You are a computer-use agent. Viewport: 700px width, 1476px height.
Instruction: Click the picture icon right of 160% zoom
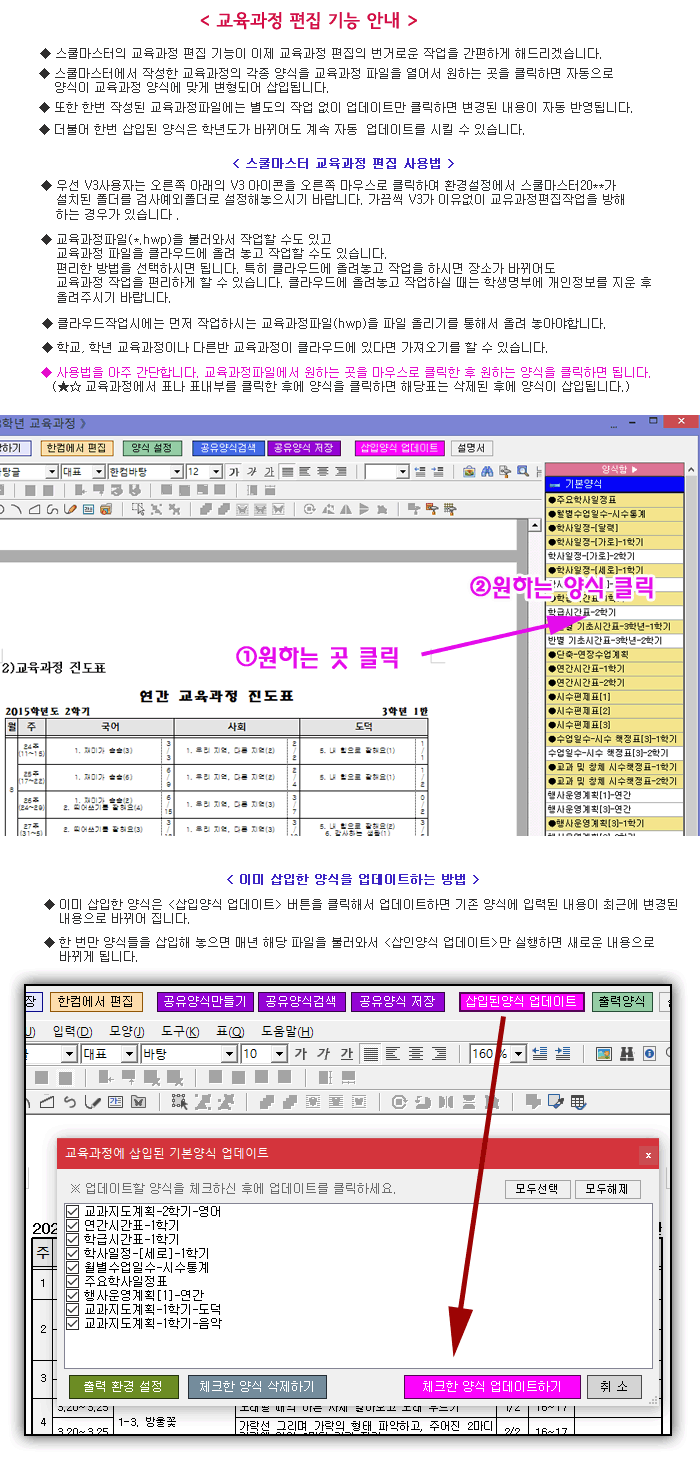point(603,1054)
